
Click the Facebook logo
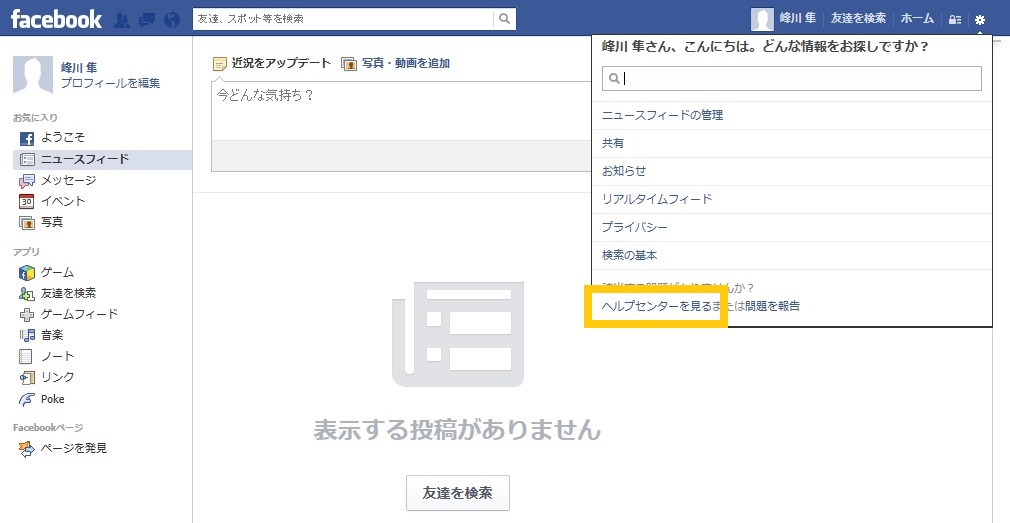click(56, 19)
